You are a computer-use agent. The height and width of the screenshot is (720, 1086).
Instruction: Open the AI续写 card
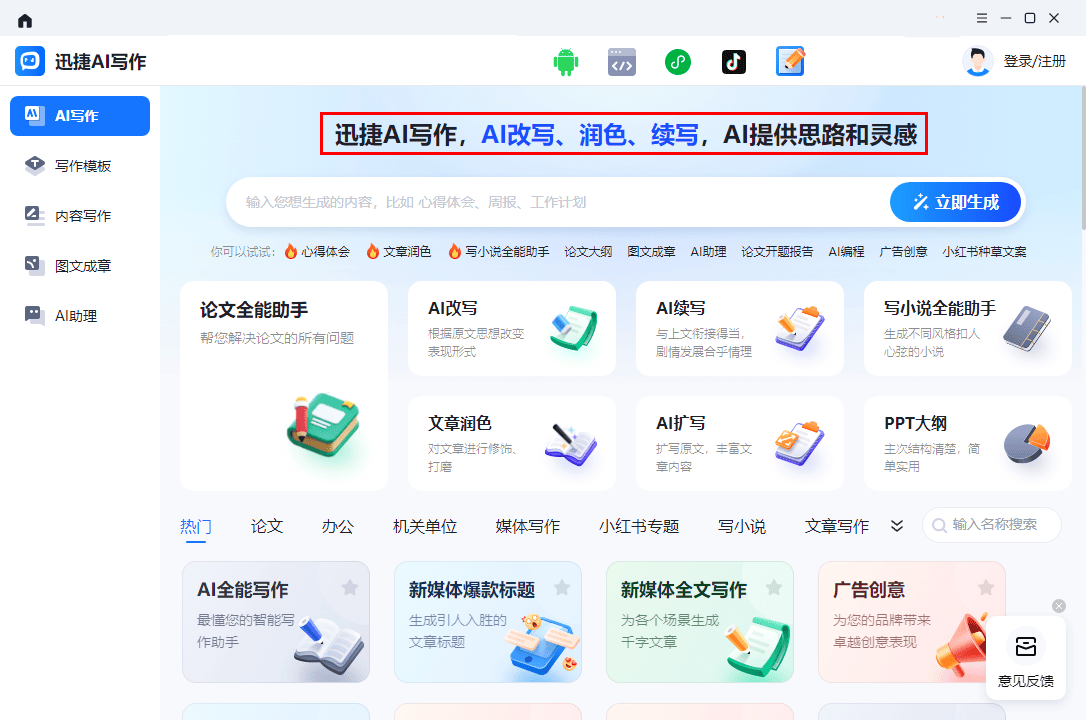740,328
